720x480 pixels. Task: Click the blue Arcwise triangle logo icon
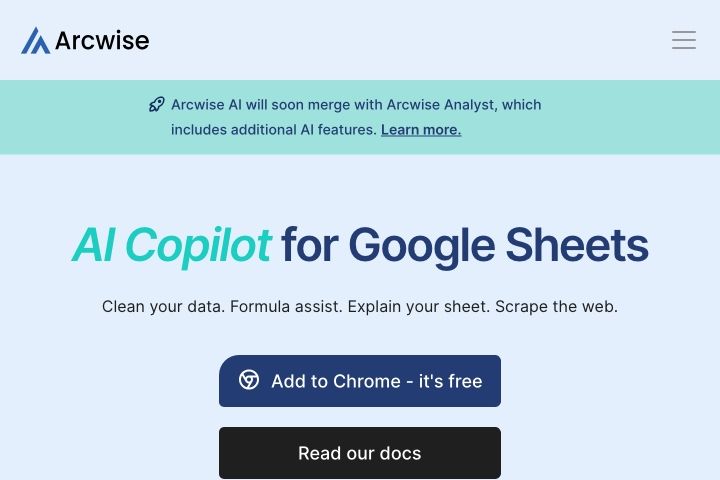pos(35,40)
